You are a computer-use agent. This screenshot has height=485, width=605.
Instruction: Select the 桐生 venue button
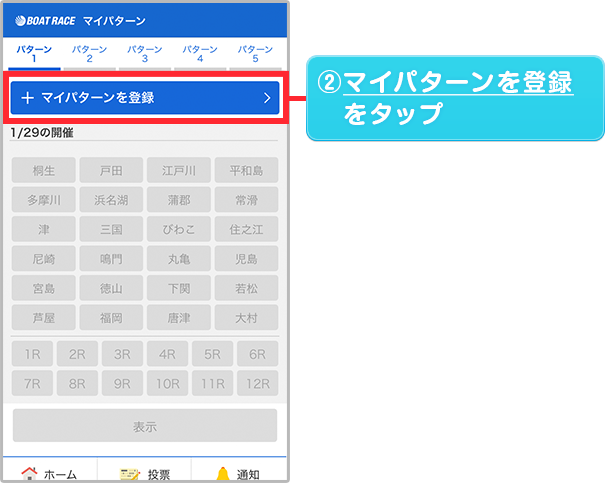click(x=44, y=171)
